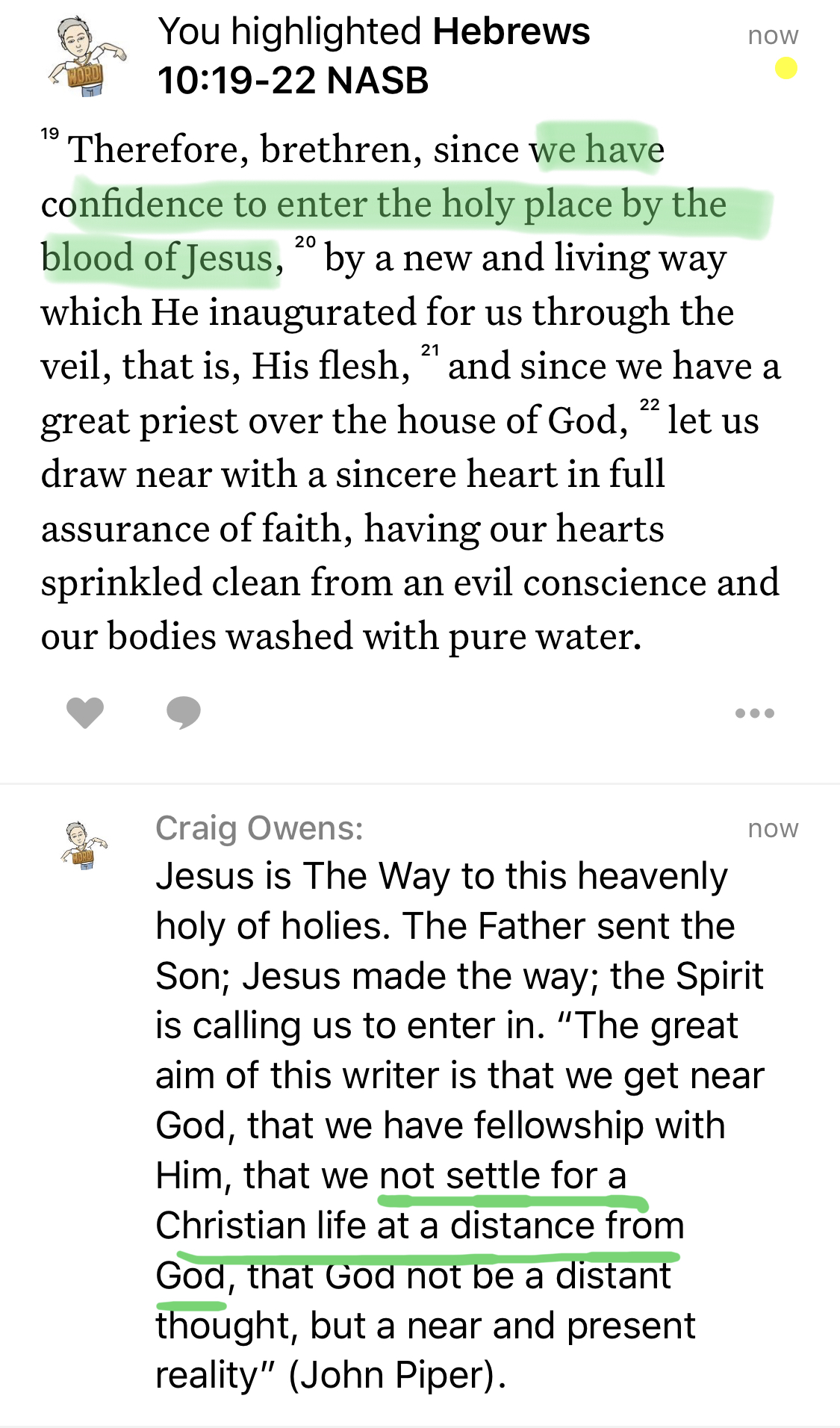The image size is (840, 1428).
Task: Select verse number 19 superscript
Action: pos(50,134)
